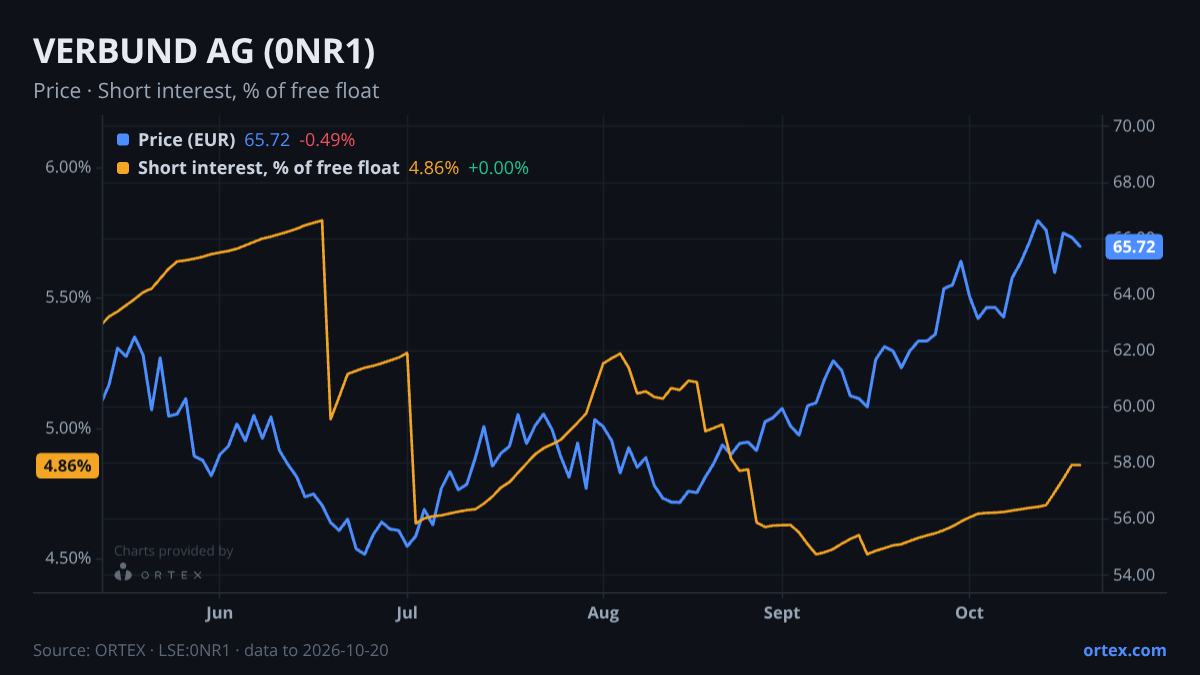Click the blue 65.72 price axis tag
Viewport: 1200px width, 675px height.
(1134, 247)
